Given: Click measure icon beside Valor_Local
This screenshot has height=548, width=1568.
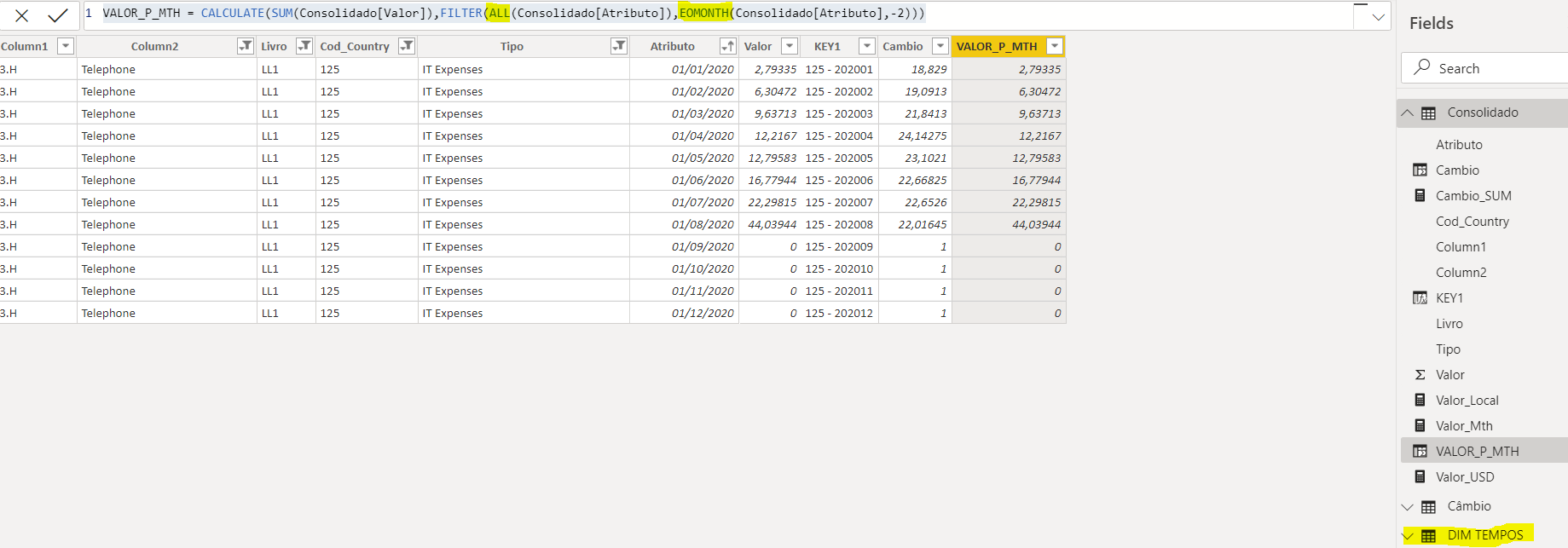Looking at the screenshot, I should (1420, 401).
